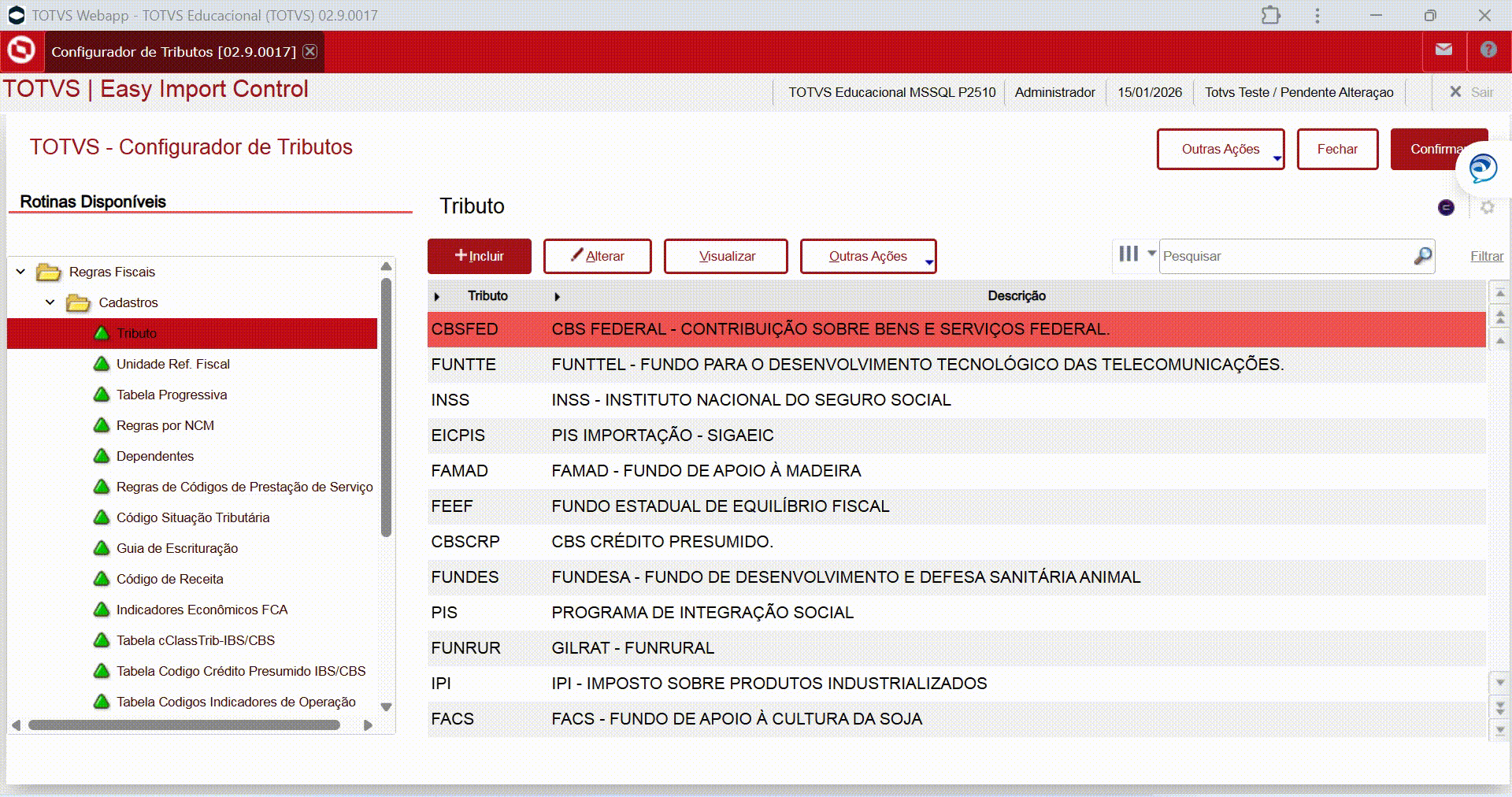Open Tributo routine in the tree
This screenshot has width=1512, height=797.
[192, 333]
